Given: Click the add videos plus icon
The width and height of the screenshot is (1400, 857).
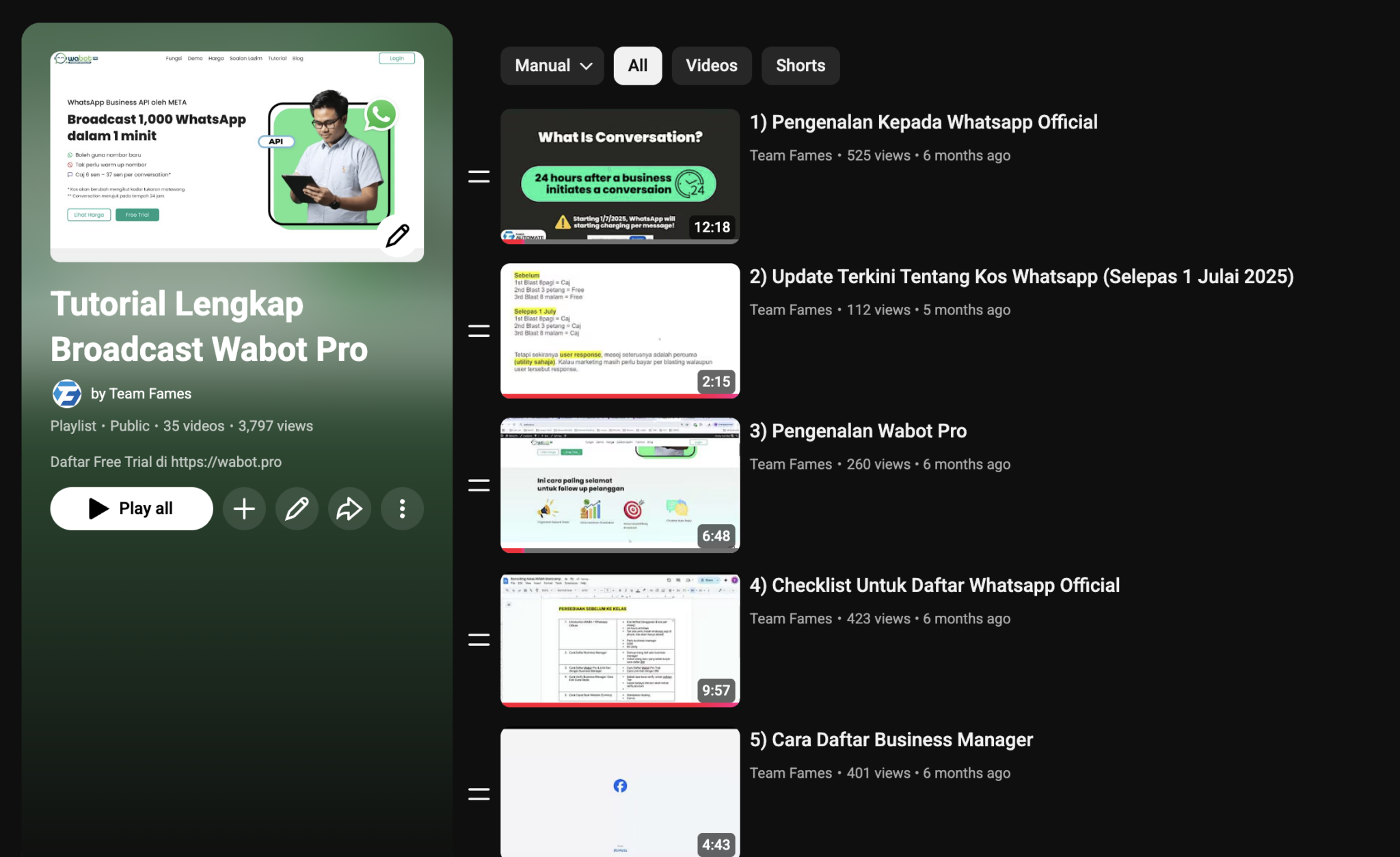Looking at the screenshot, I should click(x=244, y=508).
